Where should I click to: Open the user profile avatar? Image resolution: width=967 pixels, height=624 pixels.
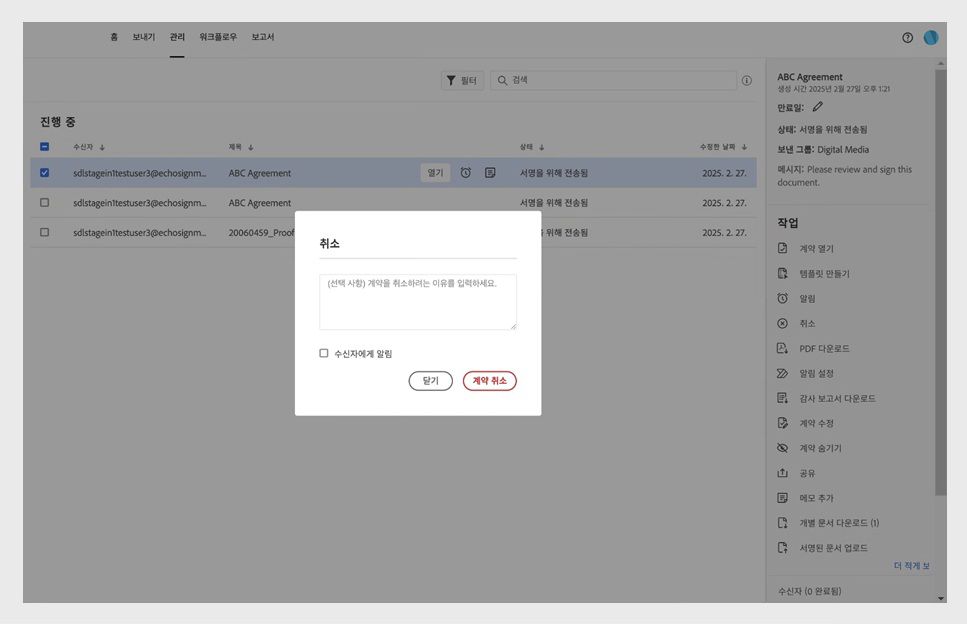point(931,38)
